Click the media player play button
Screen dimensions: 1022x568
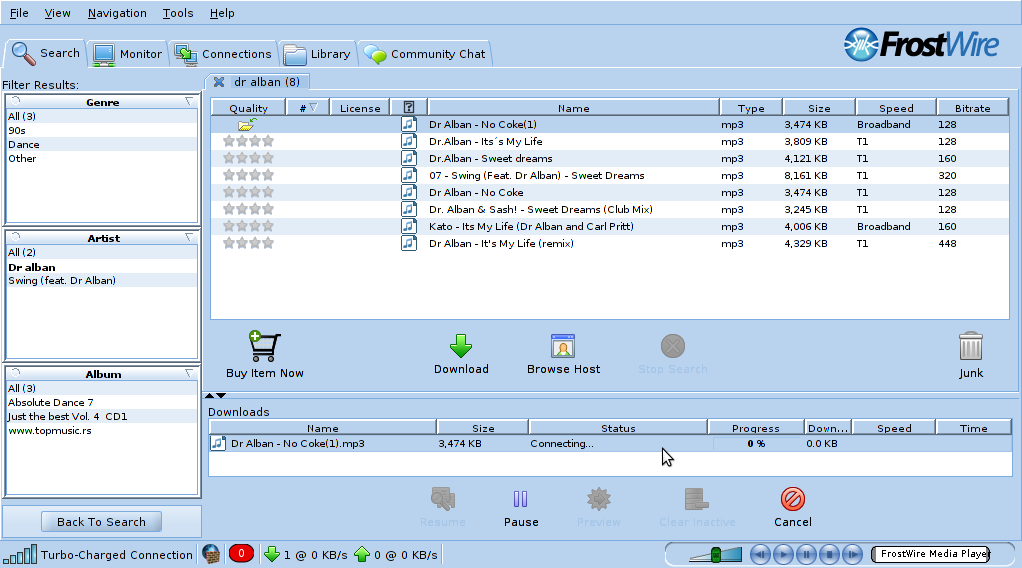783,555
